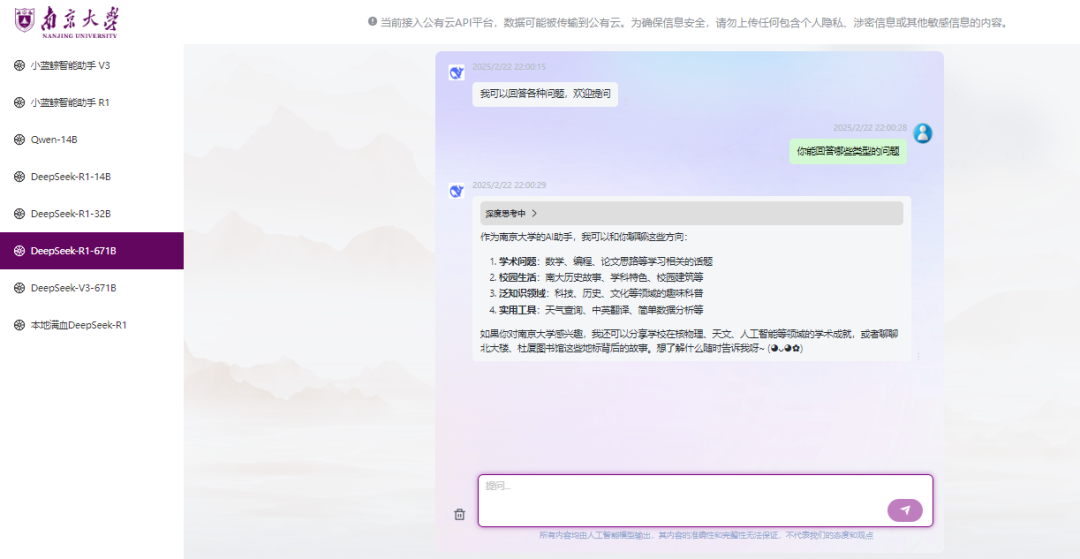Open the three-dot options beside the bot reply
Image resolution: width=1080 pixels, height=559 pixels.
[x=917, y=357]
